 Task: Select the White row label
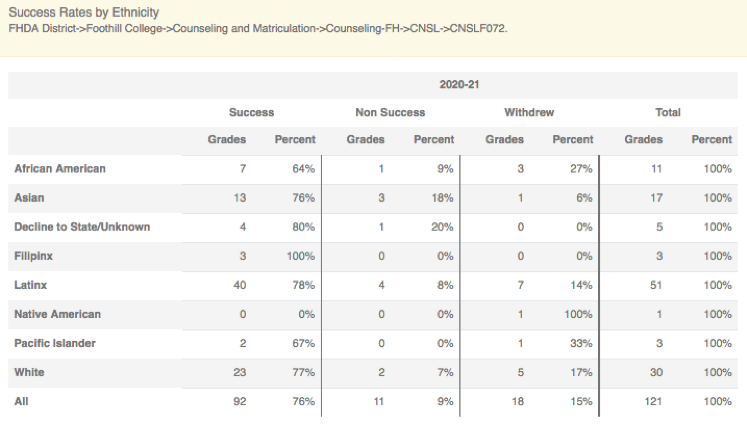tap(30, 372)
